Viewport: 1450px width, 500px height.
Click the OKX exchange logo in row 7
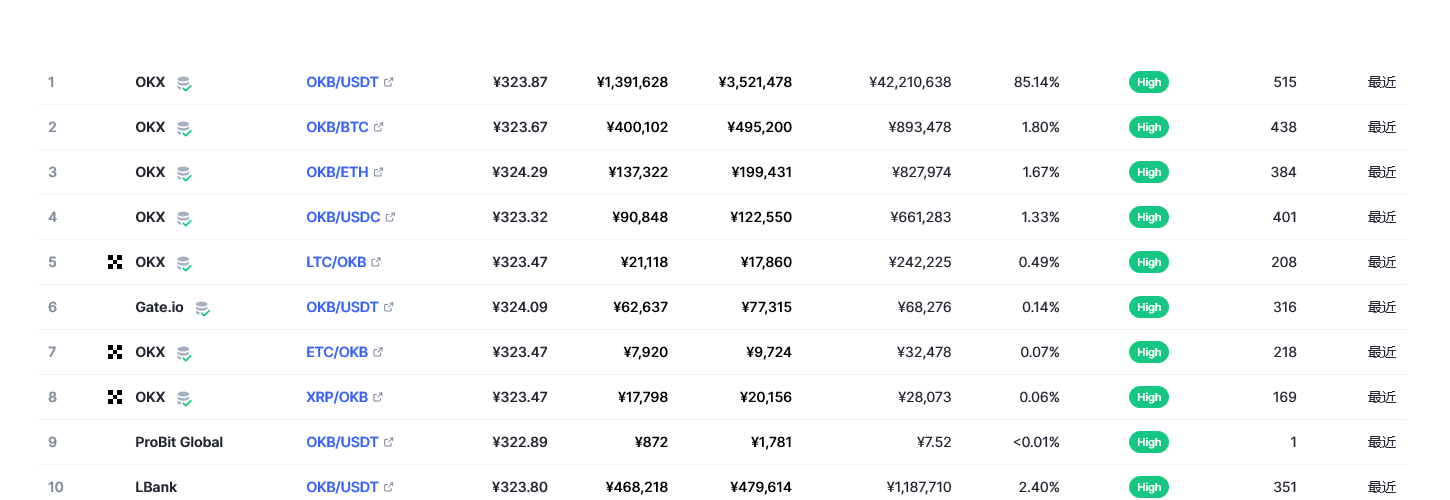(115, 352)
